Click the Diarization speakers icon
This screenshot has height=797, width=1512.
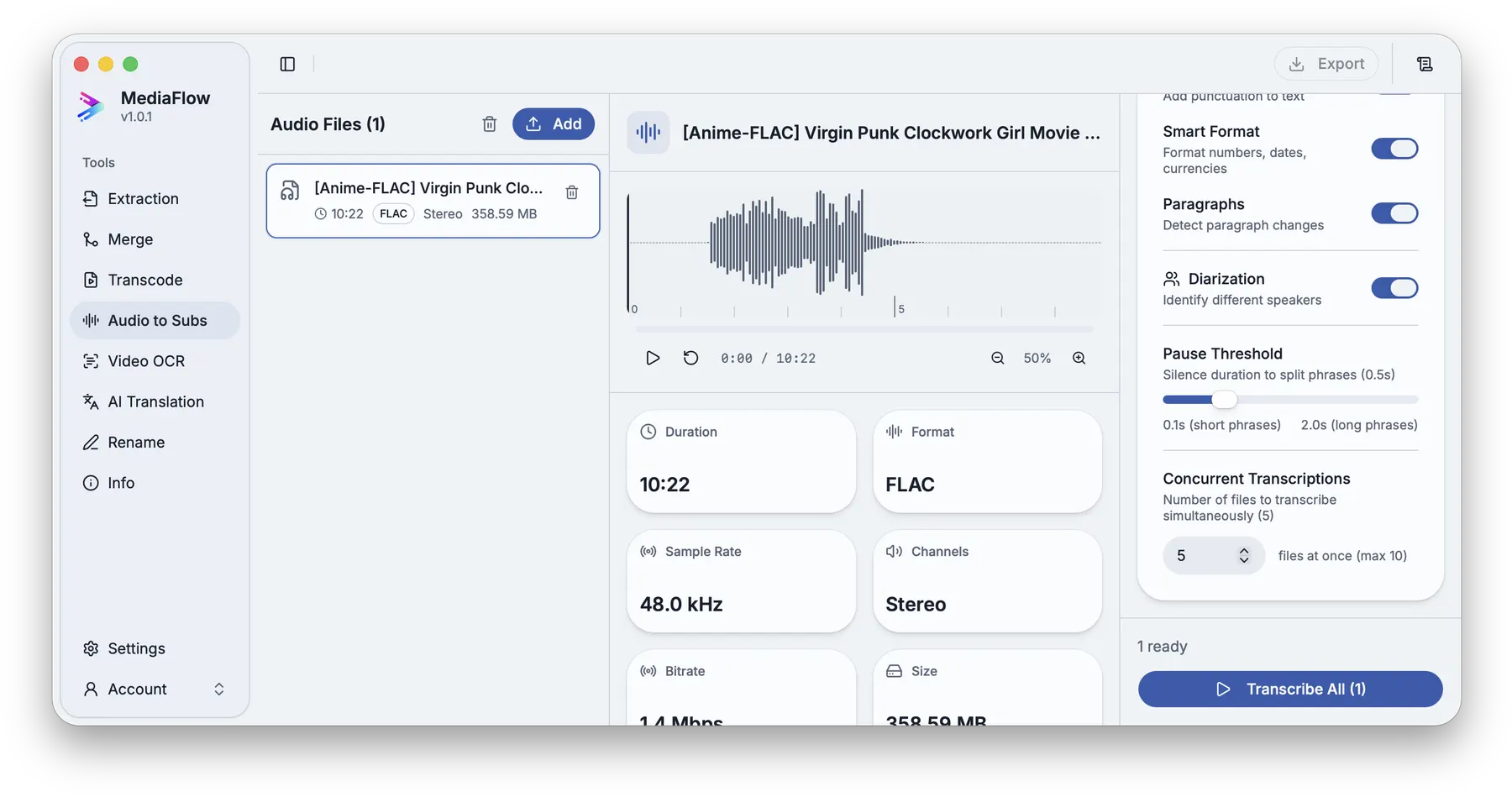pos(1171,279)
